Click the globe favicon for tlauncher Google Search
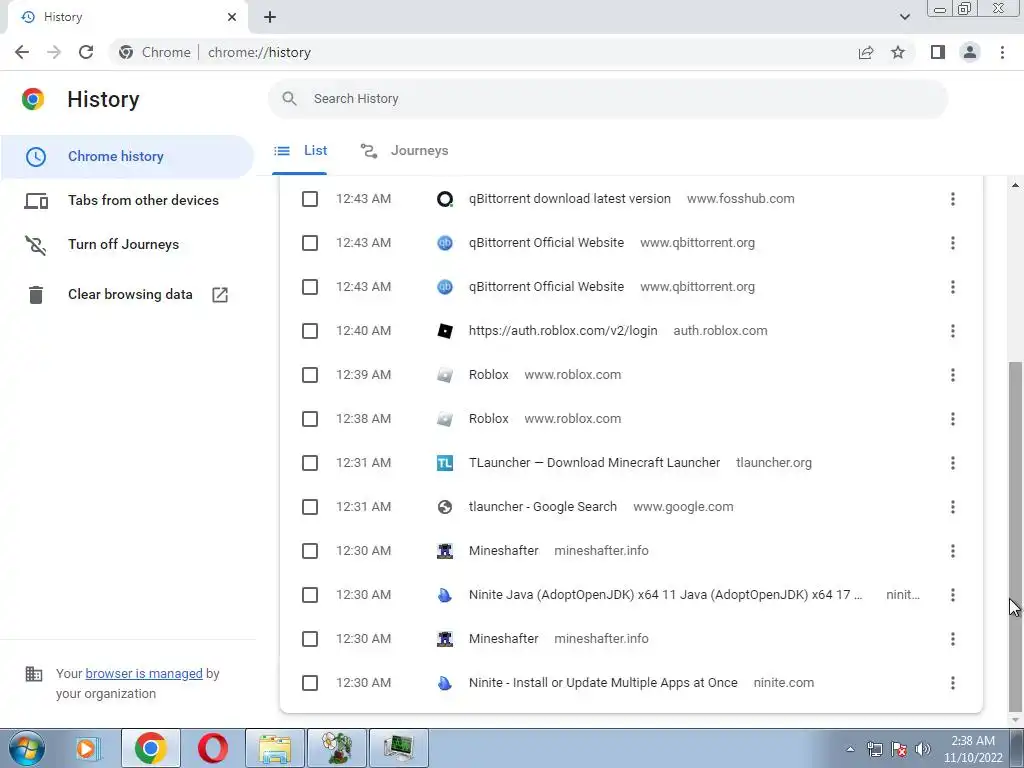Viewport: 1024px width, 768px height. click(445, 507)
